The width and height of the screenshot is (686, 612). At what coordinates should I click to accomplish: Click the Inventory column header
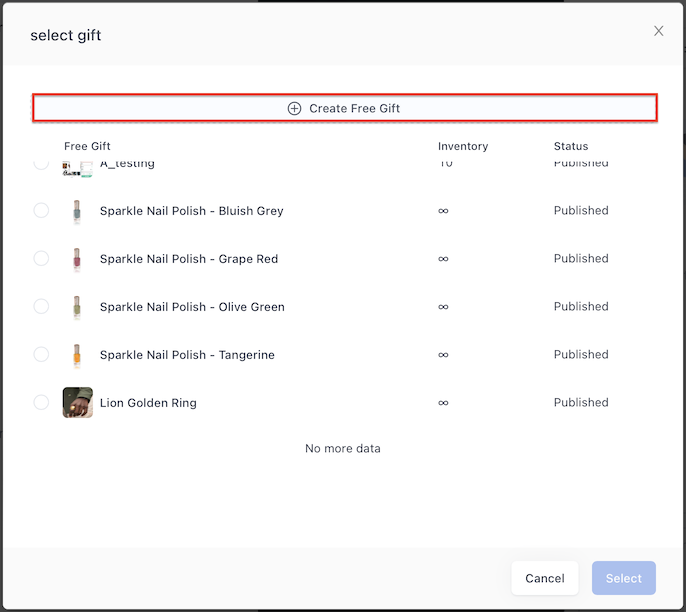pyautogui.click(x=463, y=146)
